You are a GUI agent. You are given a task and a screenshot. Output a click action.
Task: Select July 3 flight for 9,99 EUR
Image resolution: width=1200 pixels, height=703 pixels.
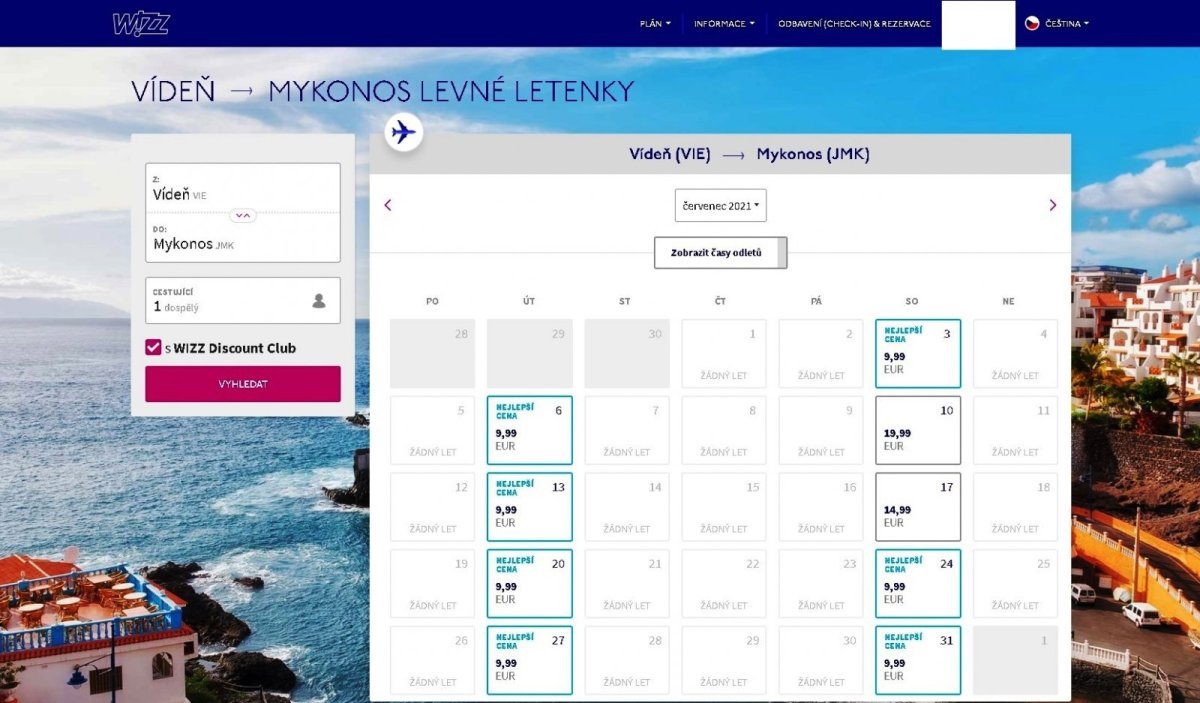pyautogui.click(x=917, y=354)
